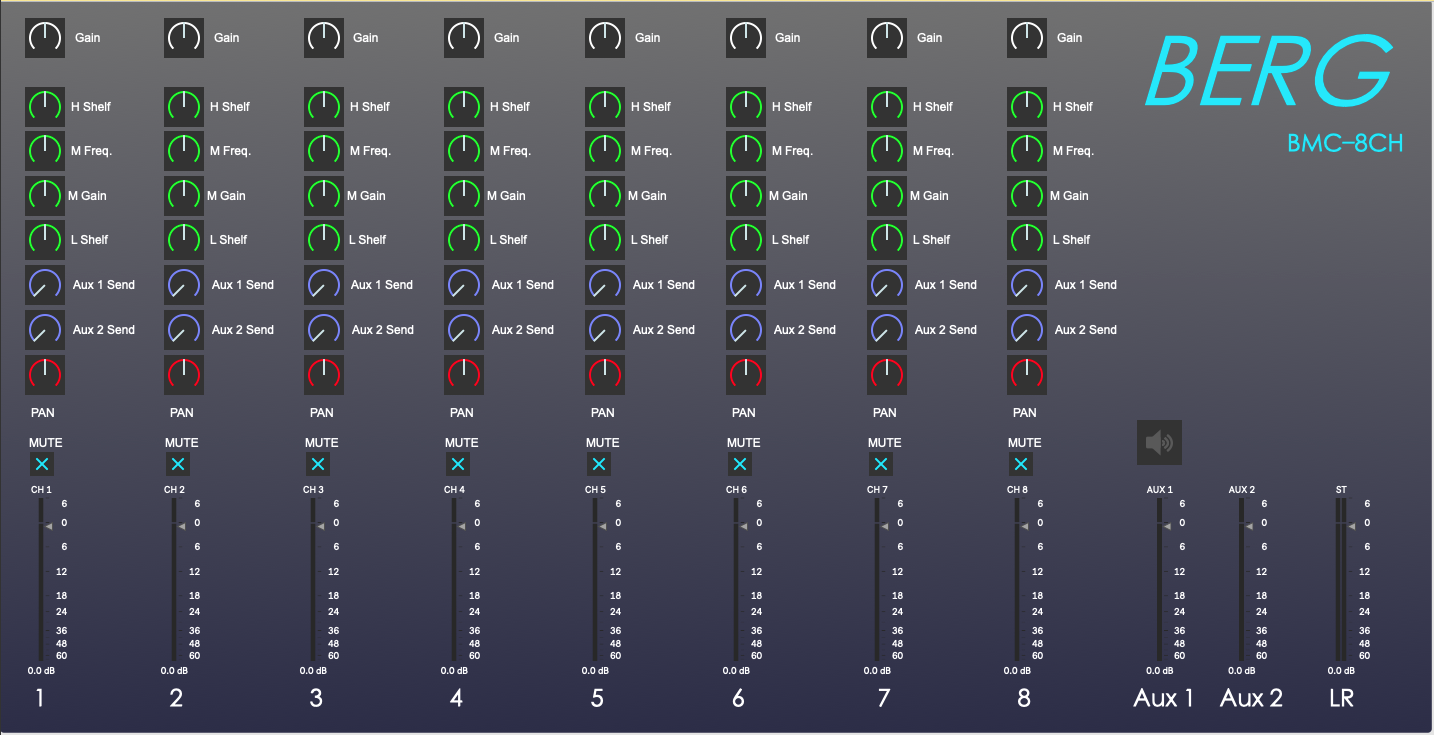The height and width of the screenshot is (735, 1434).
Task: Click the AUX 1 master fader handle
Action: [x=1166, y=525]
